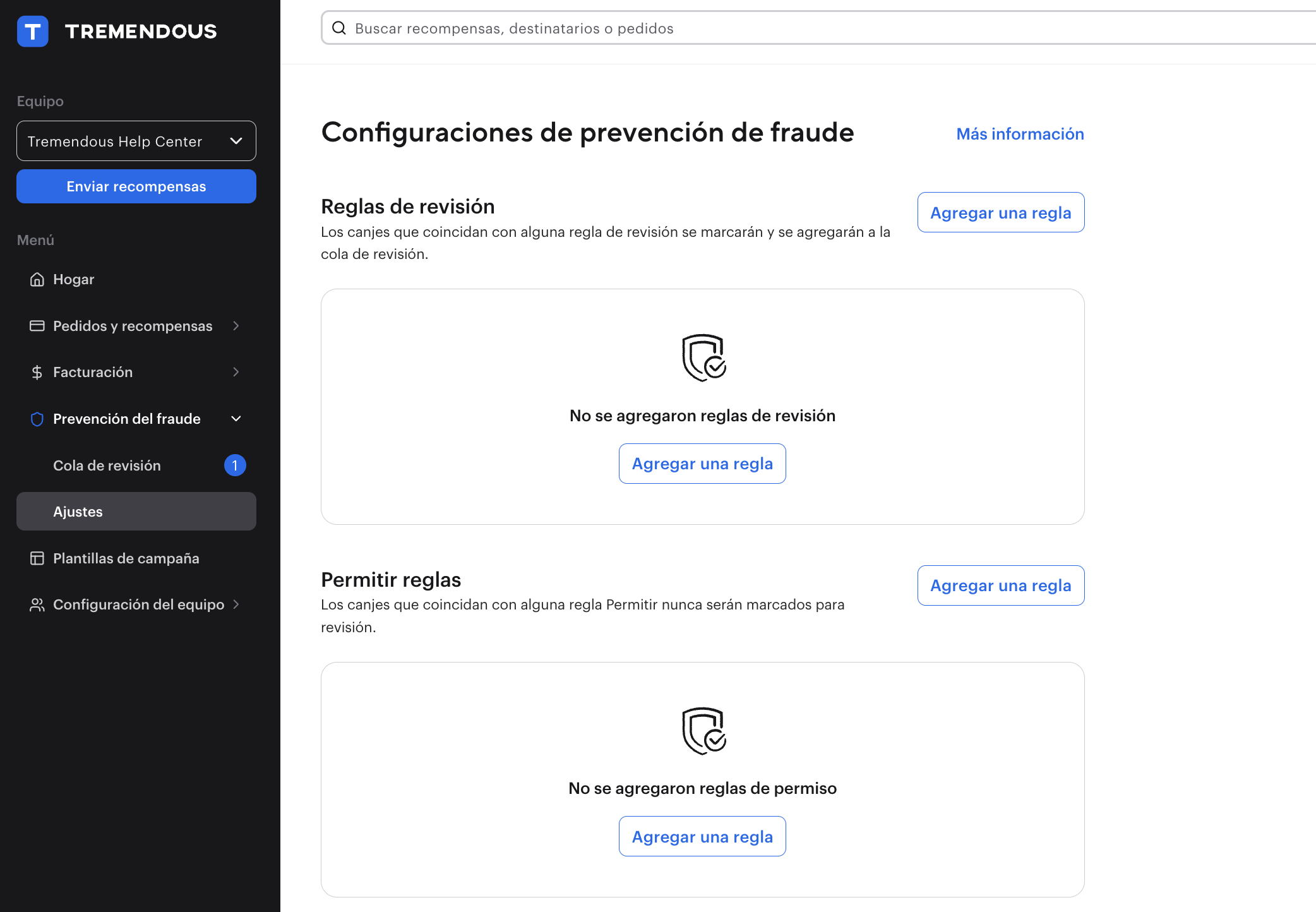This screenshot has height=912, width=1316.
Task: Select the Ajustes menu item
Action: tap(78, 512)
